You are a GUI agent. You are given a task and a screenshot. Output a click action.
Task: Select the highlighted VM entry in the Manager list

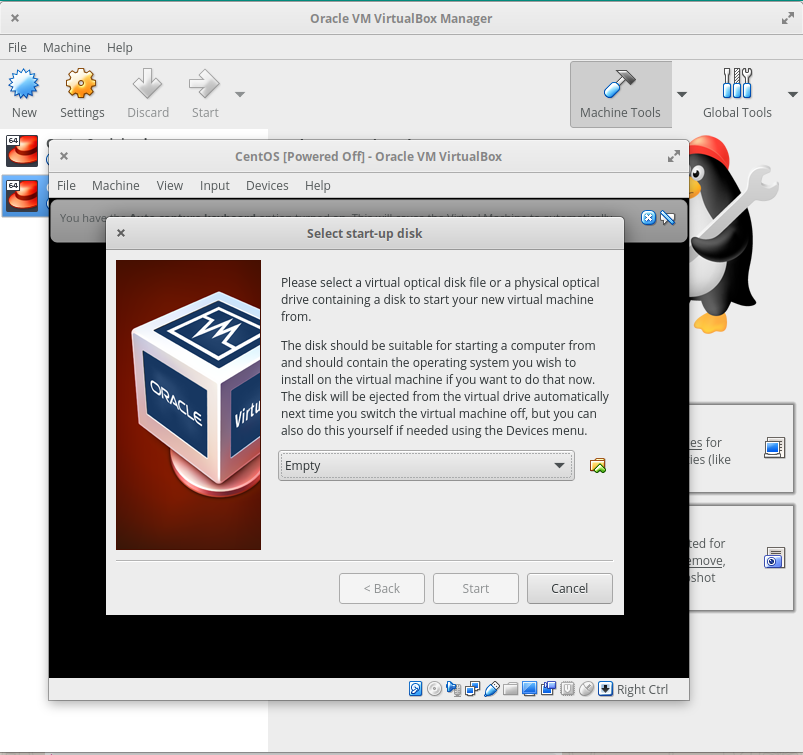click(x=25, y=196)
